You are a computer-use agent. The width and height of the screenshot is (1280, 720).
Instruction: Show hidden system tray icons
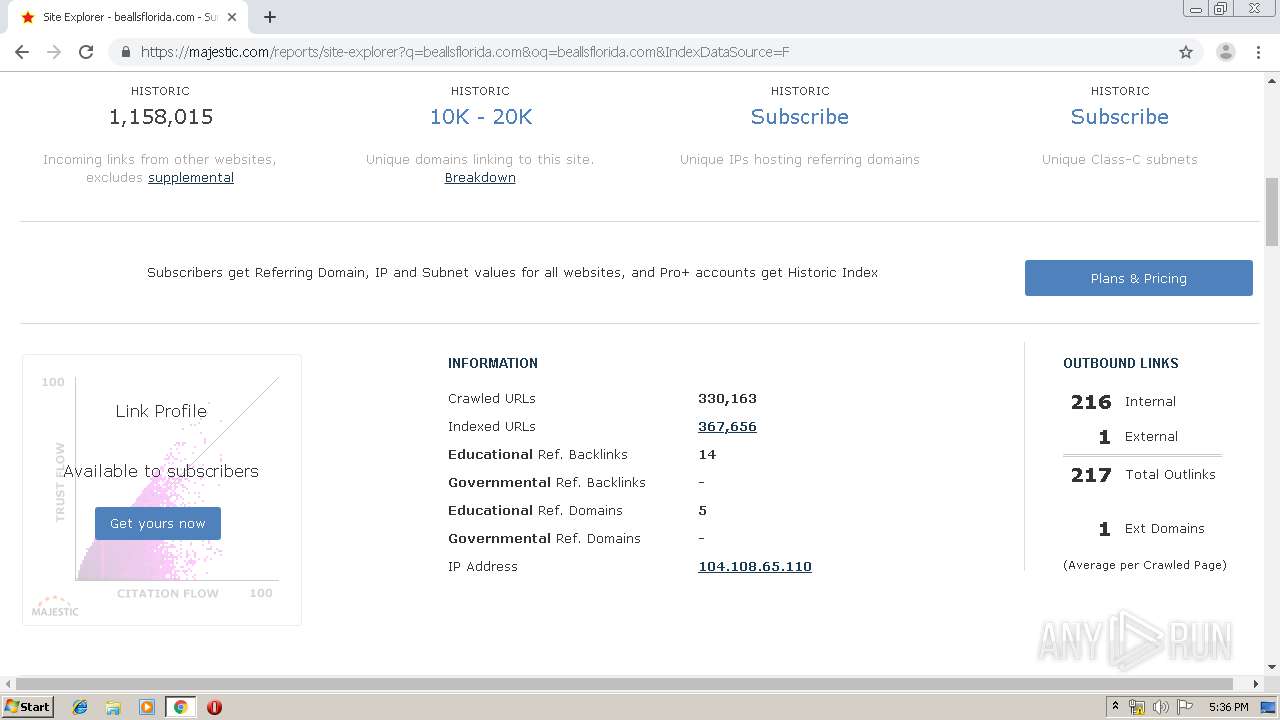[1115, 707]
